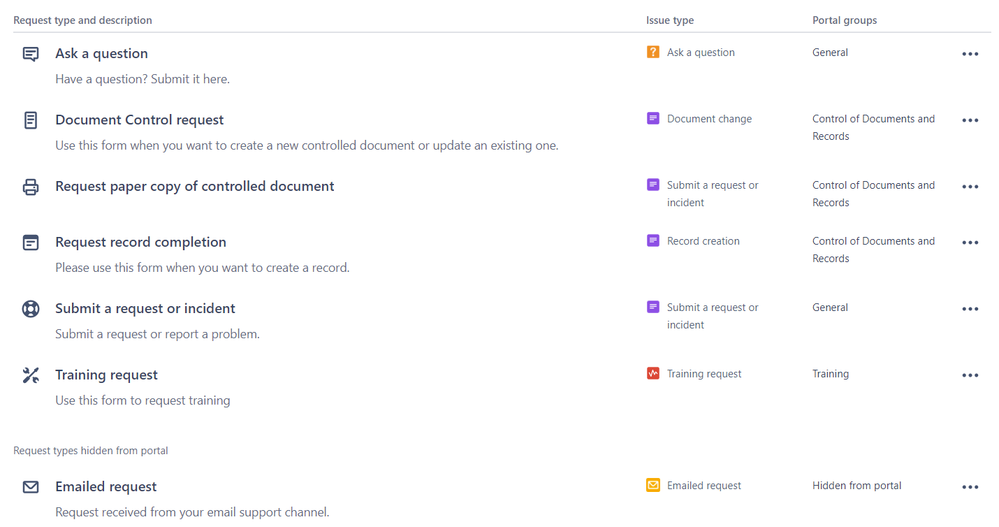Click the red Training request issue type icon
999x527 pixels.
(x=653, y=373)
